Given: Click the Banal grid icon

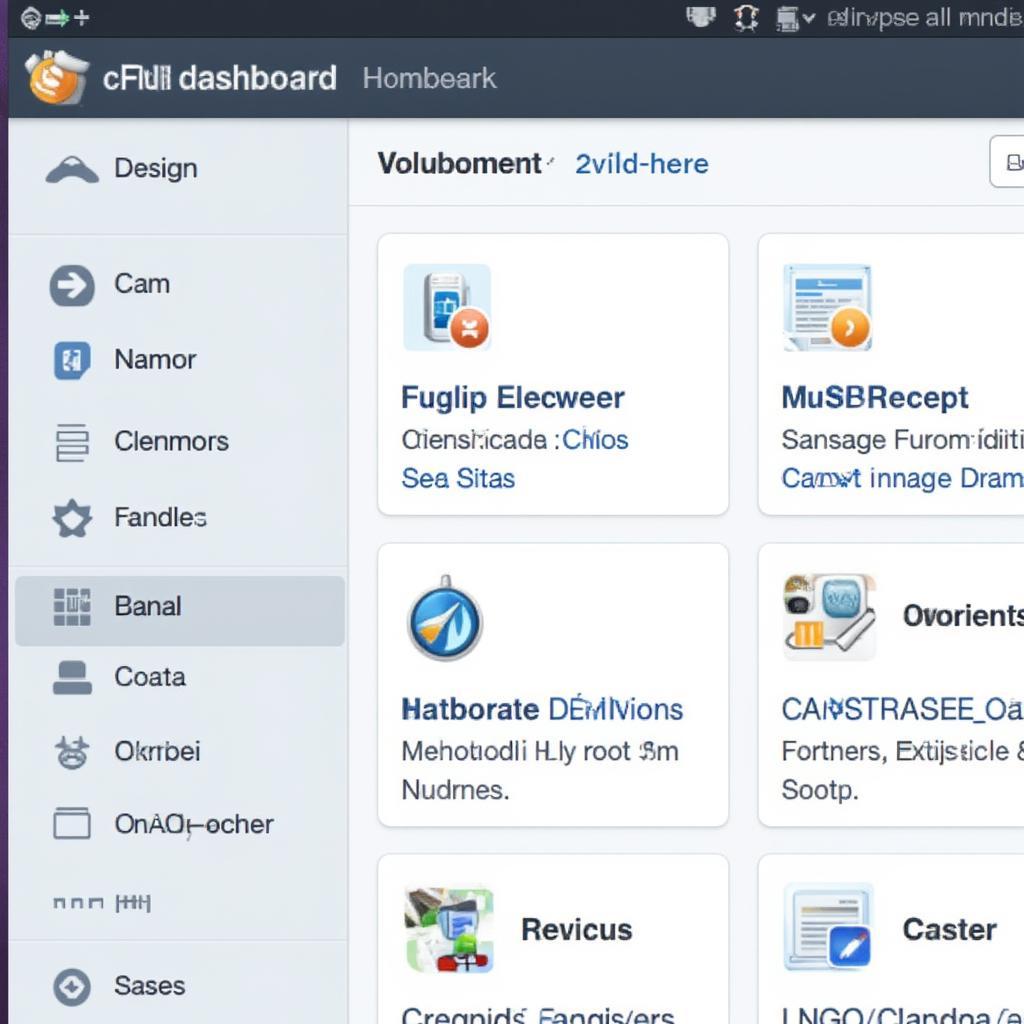Looking at the screenshot, I should pos(72,607).
